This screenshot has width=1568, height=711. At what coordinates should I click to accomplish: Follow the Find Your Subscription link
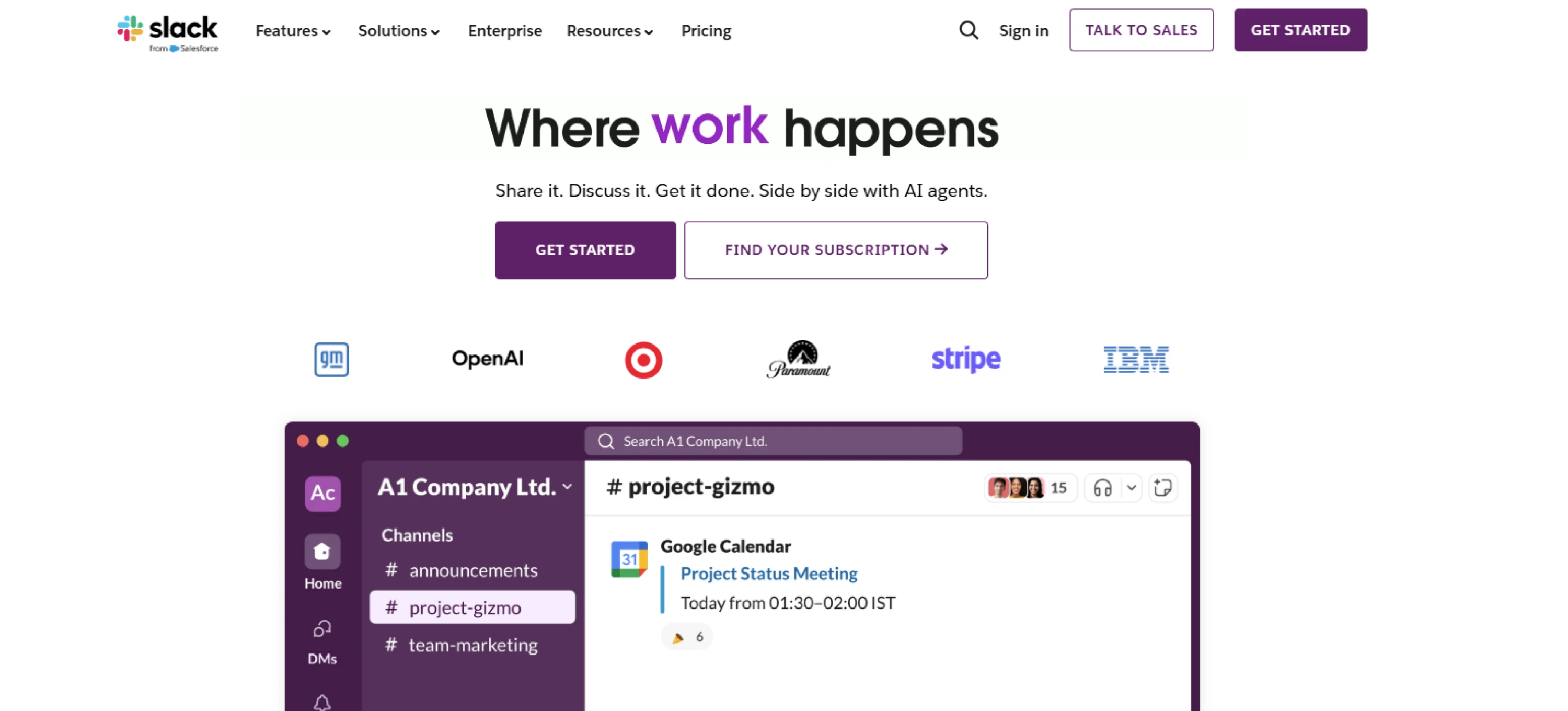tap(835, 249)
